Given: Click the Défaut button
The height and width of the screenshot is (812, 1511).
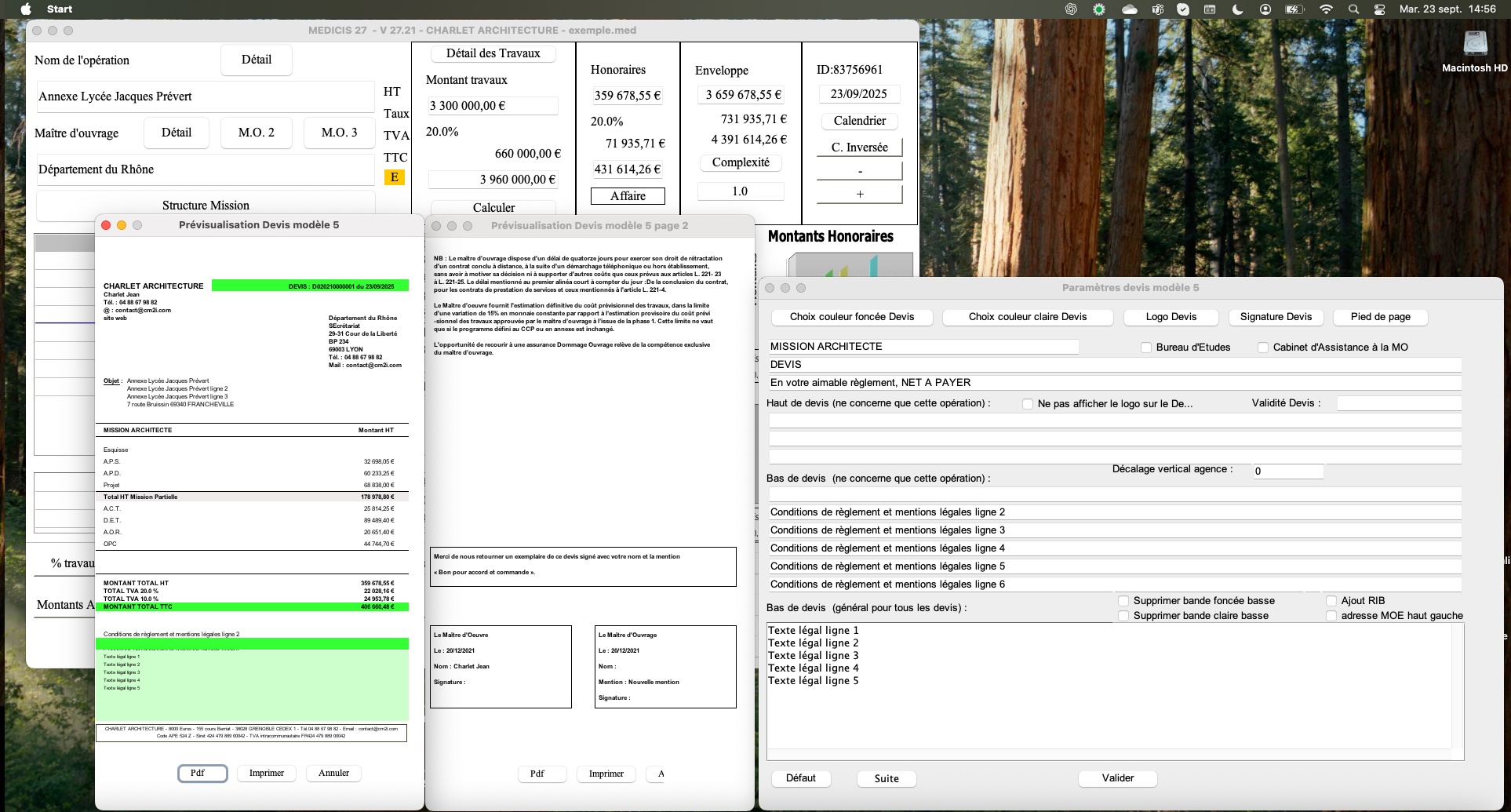Looking at the screenshot, I should coord(801,778).
